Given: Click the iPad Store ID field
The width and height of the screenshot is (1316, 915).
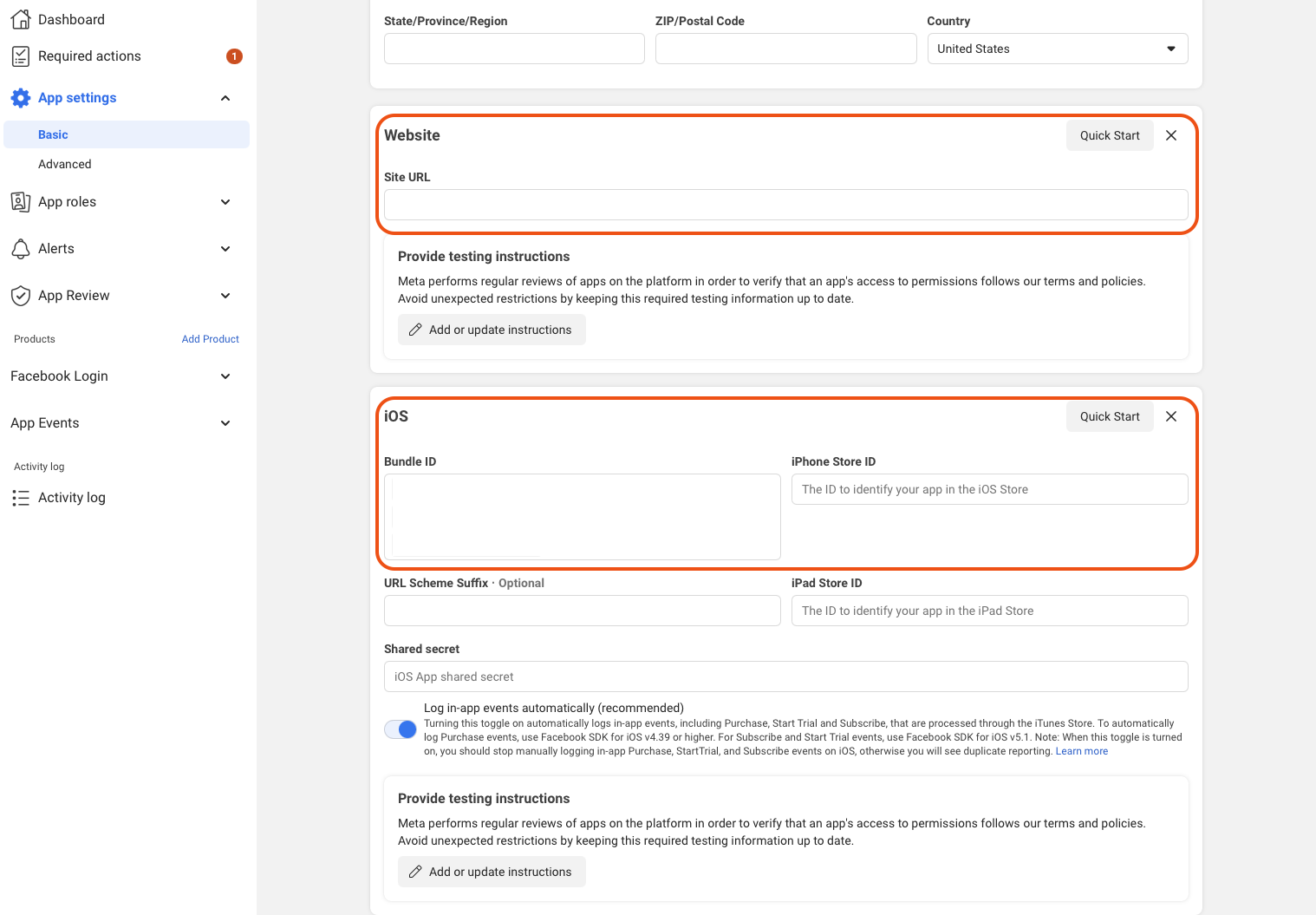Looking at the screenshot, I should (x=990, y=611).
